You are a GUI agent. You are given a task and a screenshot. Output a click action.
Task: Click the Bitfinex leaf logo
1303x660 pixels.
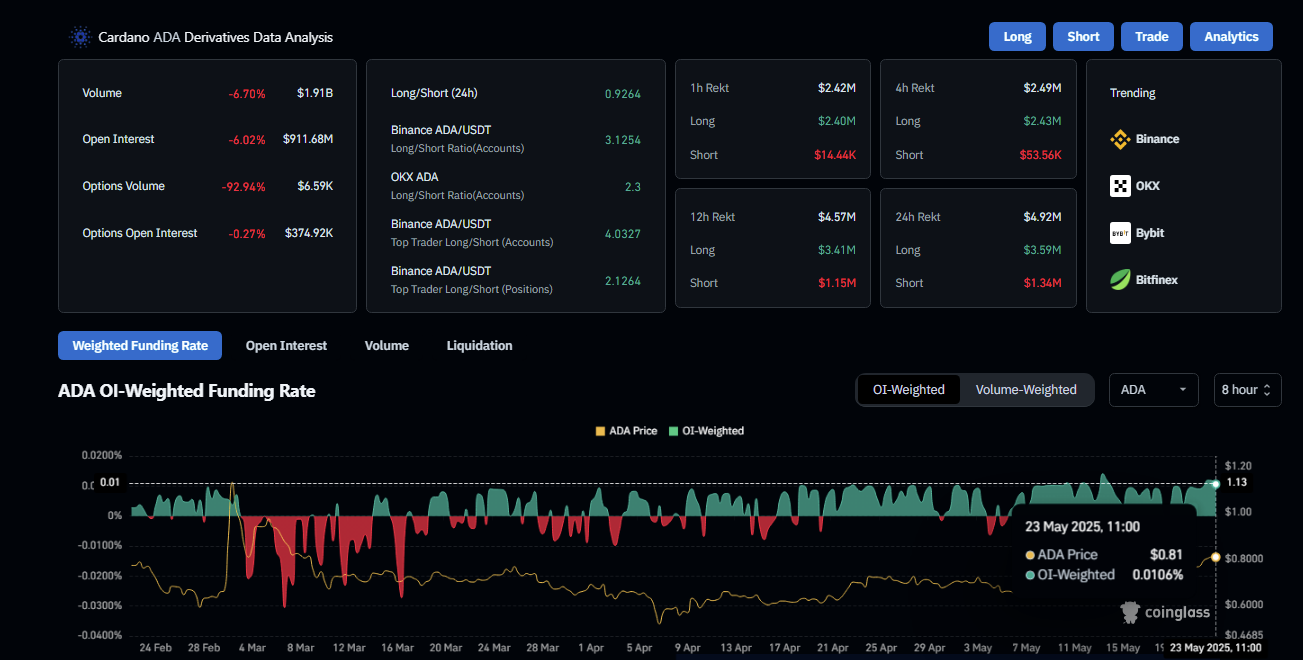pyautogui.click(x=1120, y=280)
